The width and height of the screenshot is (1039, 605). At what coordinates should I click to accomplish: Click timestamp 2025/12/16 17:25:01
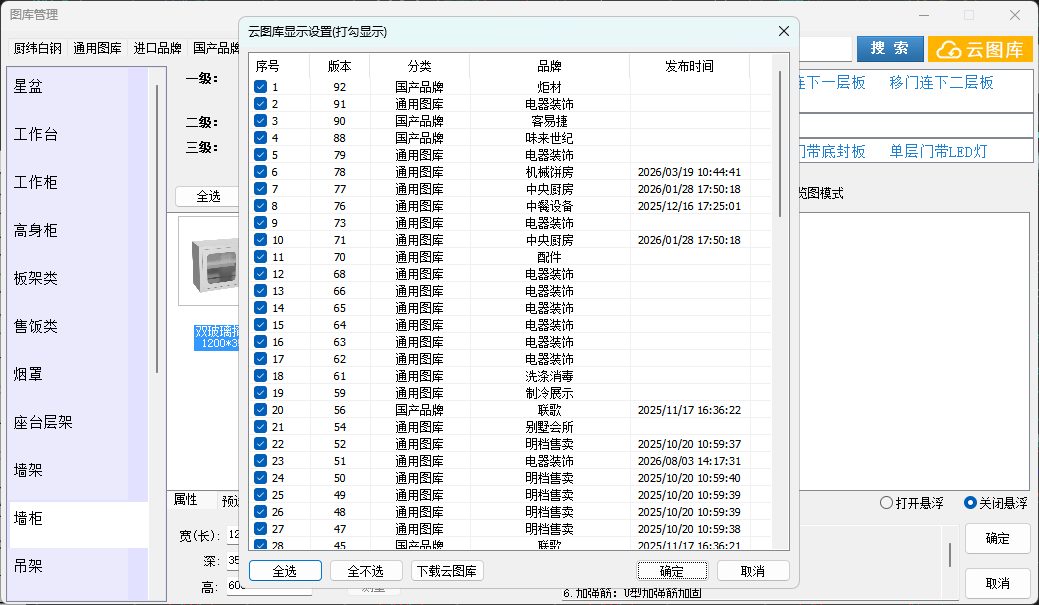click(689, 205)
